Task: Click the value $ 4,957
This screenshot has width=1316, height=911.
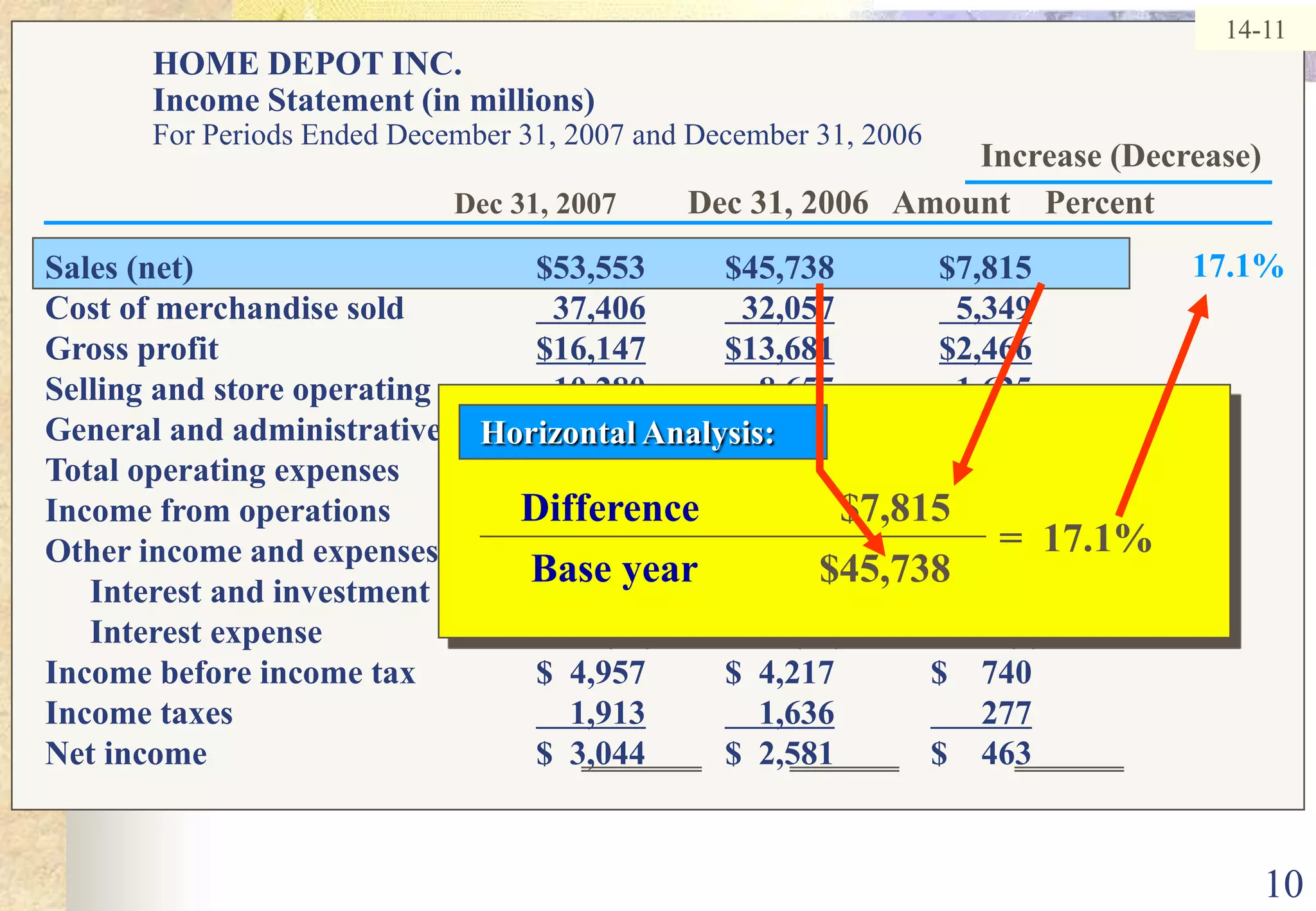Action: pyautogui.click(x=591, y=673)
